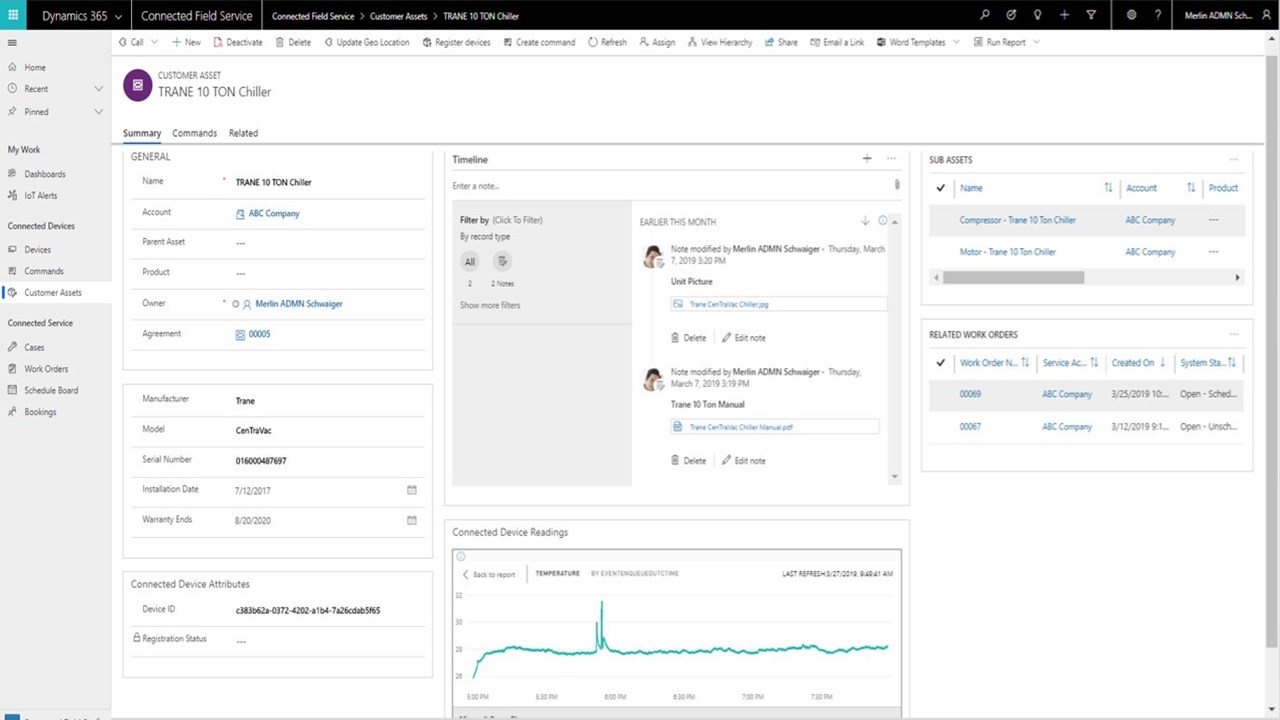Open the Word Templates dropdown arrow
The width and height of the screenshot is (1280, 720).
[x=956, y=42]
